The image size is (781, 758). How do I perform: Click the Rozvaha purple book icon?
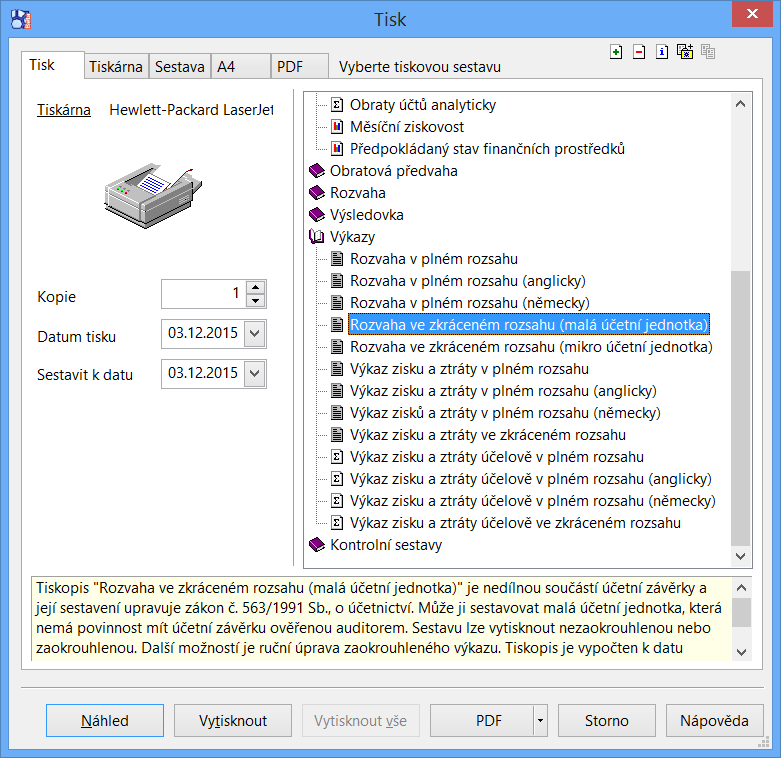317,193
